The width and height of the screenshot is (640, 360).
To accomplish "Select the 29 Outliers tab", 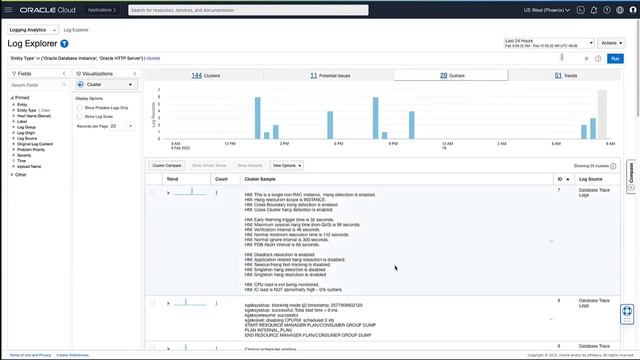I will pos(451,76).
